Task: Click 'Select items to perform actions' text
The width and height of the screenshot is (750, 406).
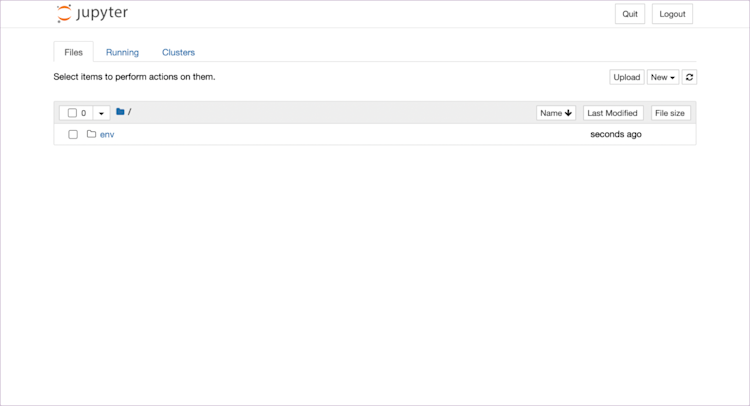Action: 134,77
